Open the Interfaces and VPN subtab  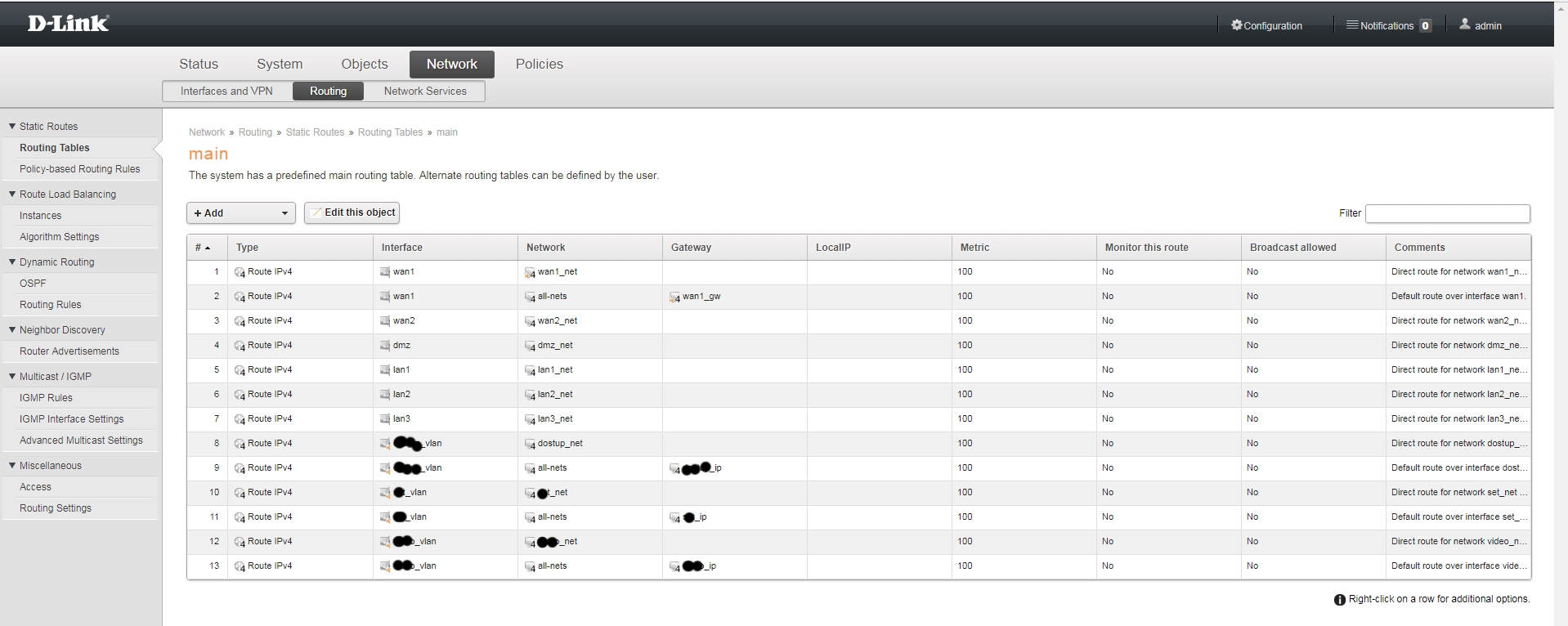pos(226,91)
